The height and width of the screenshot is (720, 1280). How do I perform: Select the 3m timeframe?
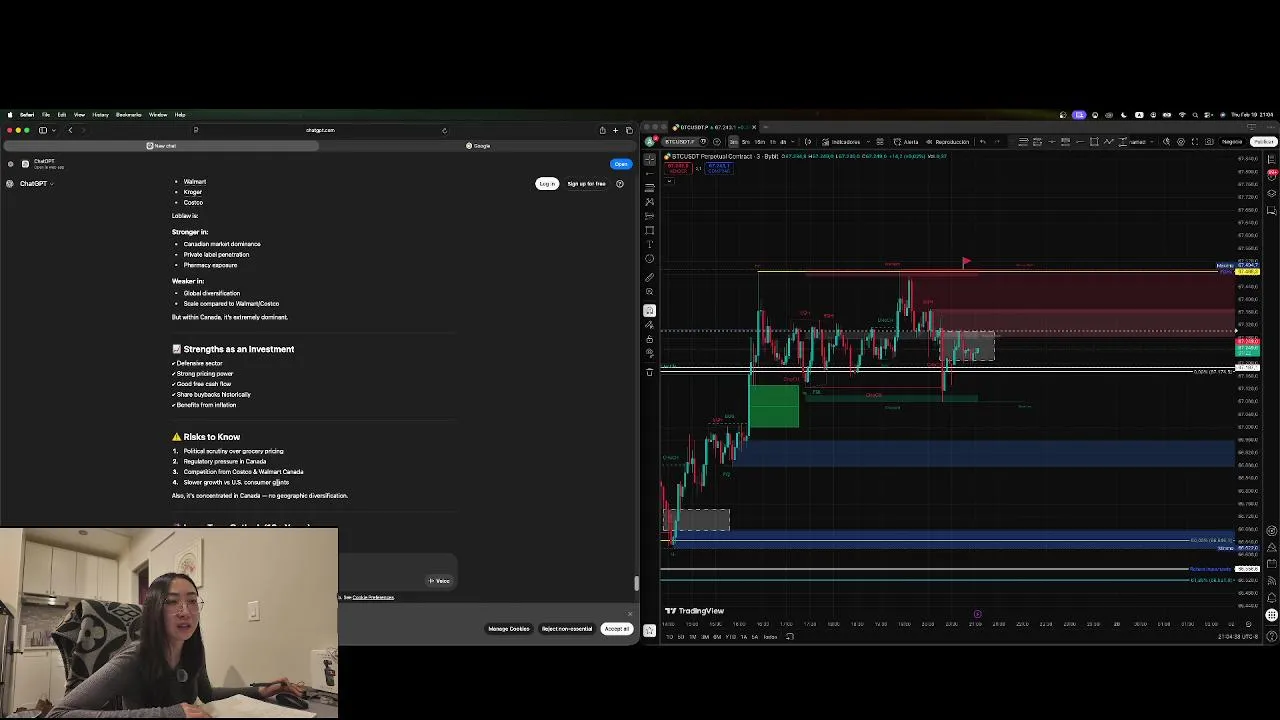734,142
